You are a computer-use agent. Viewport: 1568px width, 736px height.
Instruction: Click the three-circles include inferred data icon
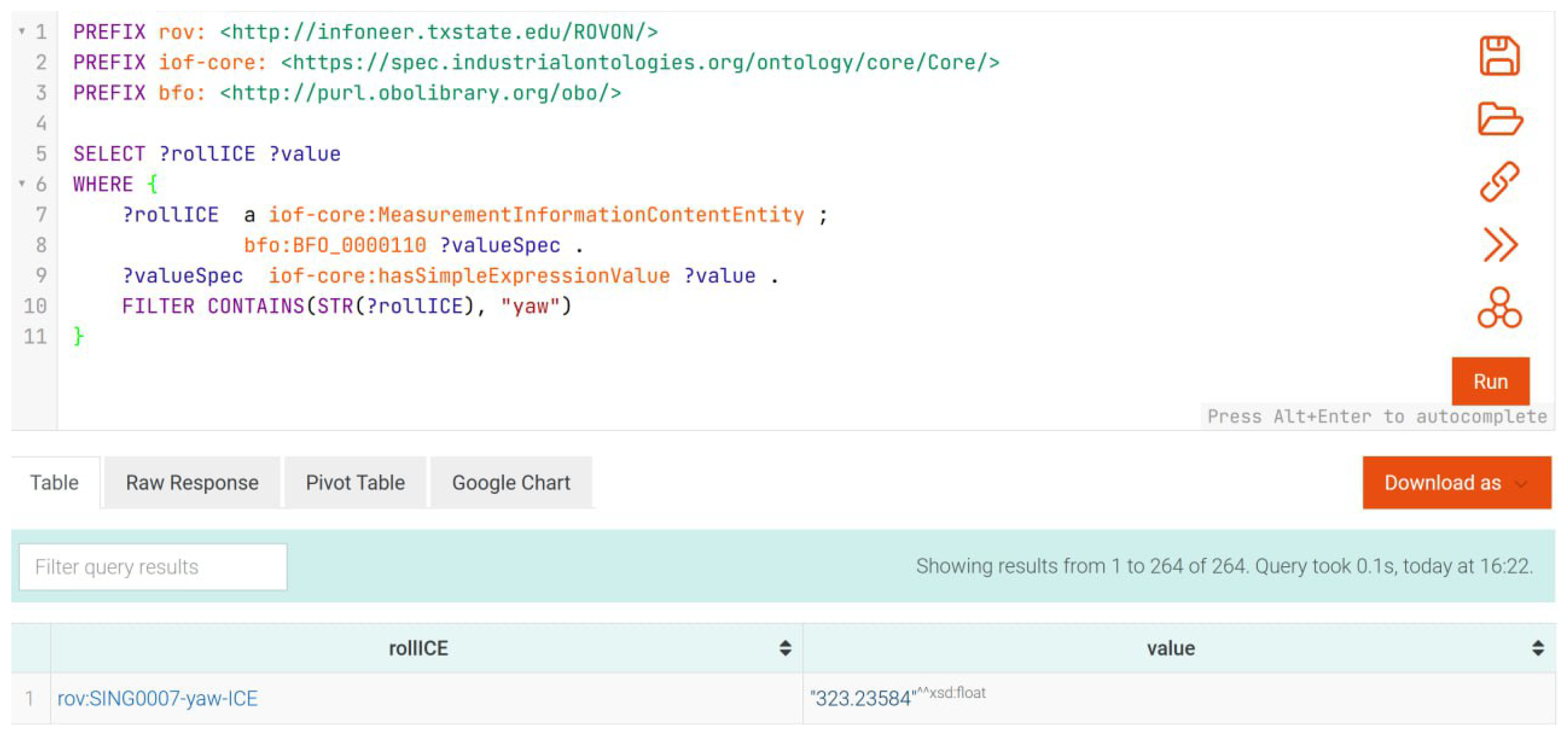[x=1499, y=308]
